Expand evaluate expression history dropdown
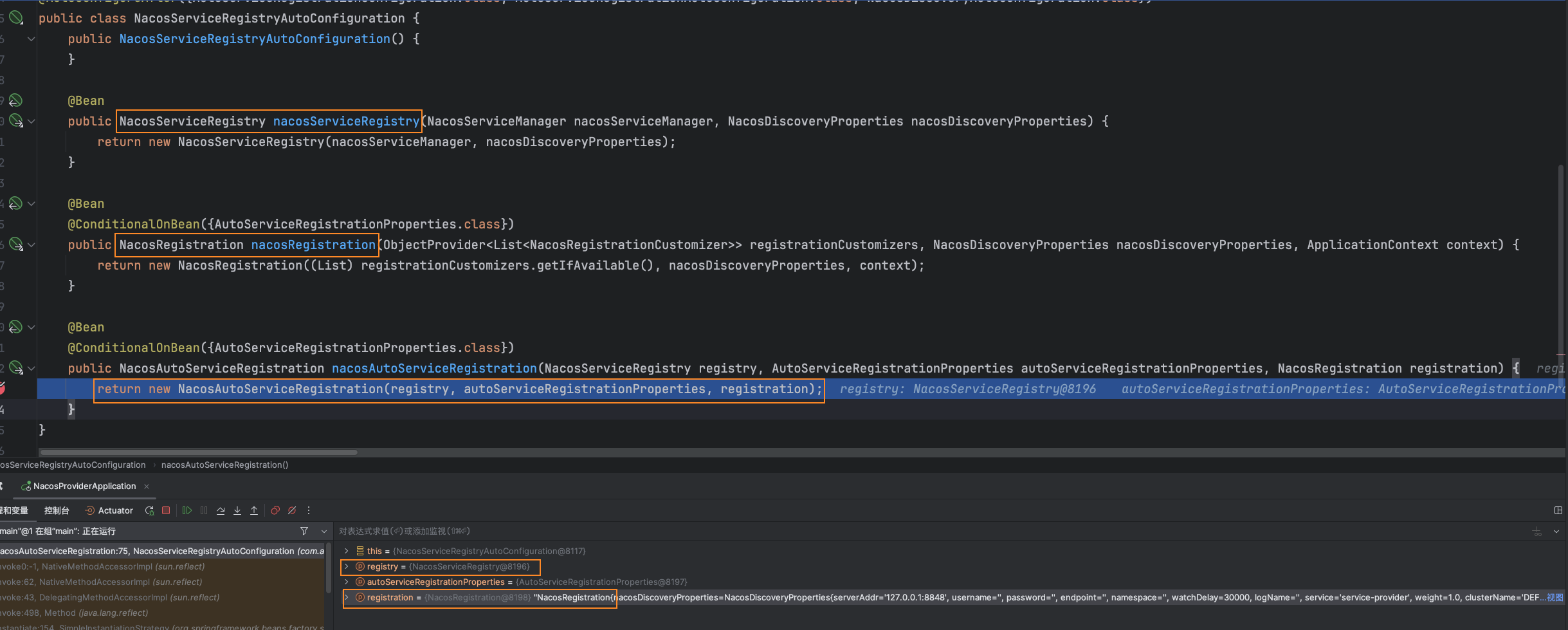The width and height of the screenshot is (1568, 630). 1556,531
